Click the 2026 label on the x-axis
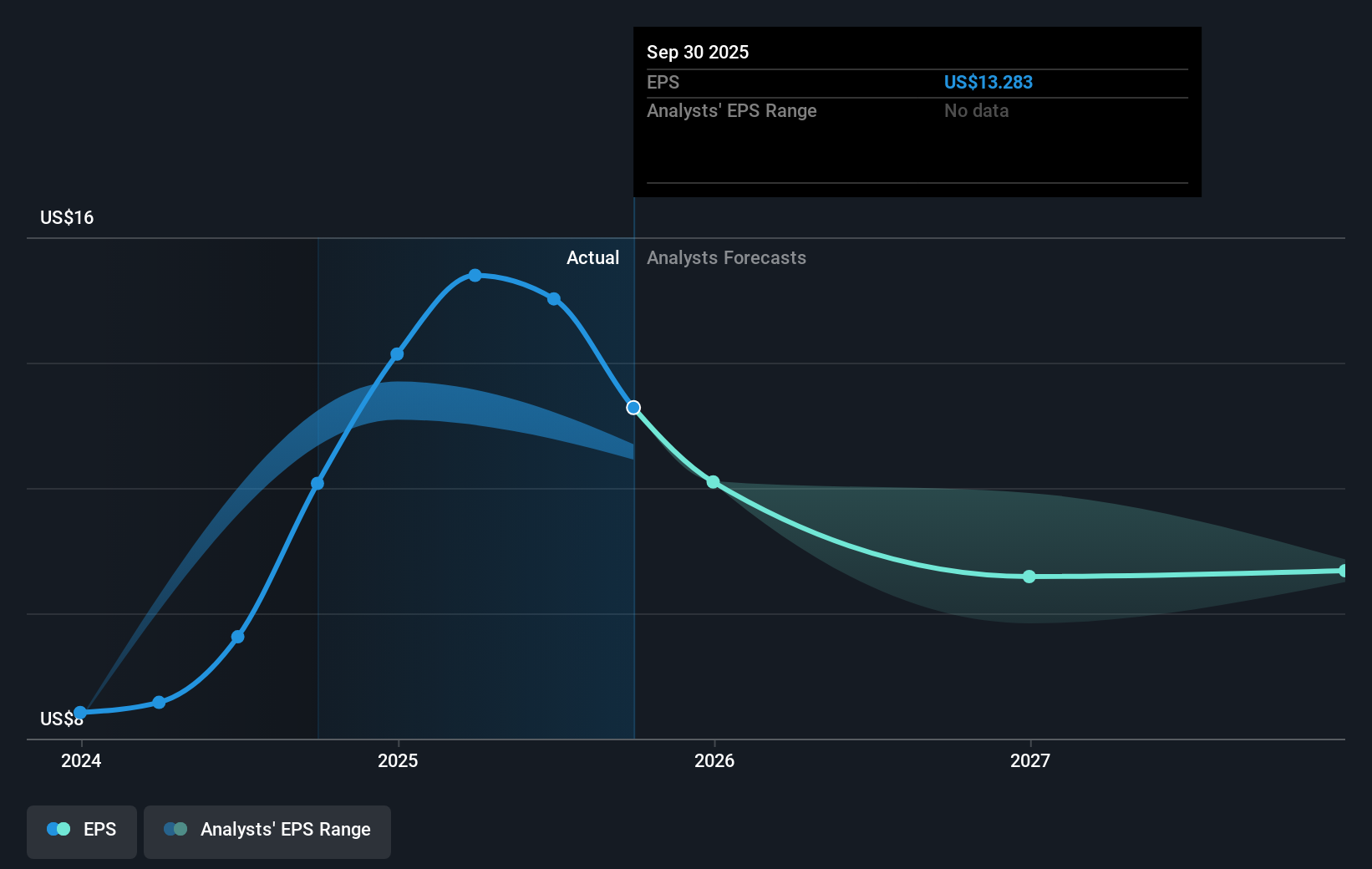Image resolution: width=1372 pixels, height=869 pixels. (713, 760)
